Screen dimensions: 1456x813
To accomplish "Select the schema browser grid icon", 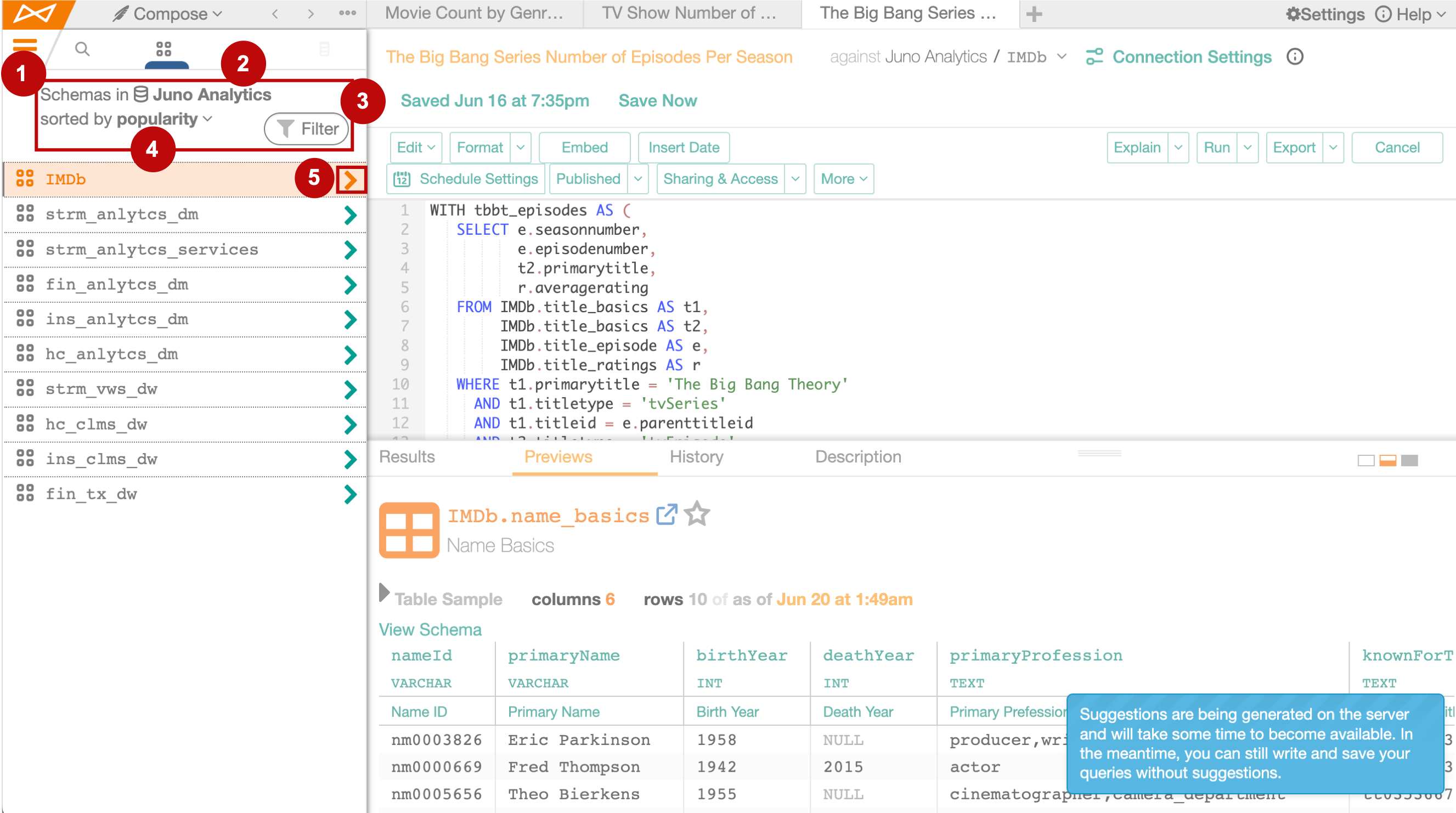I will click(x=164, y=49).
